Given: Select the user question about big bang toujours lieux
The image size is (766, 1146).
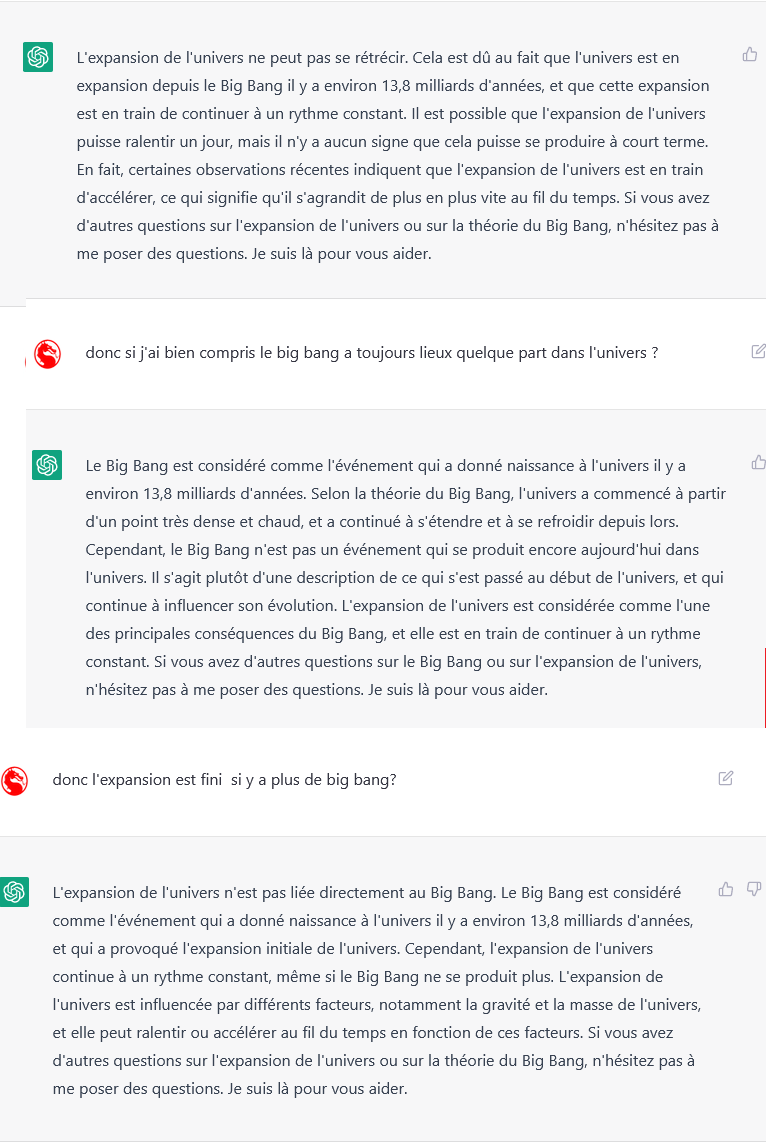Looking at the screenshot, I should click(372, 352).
